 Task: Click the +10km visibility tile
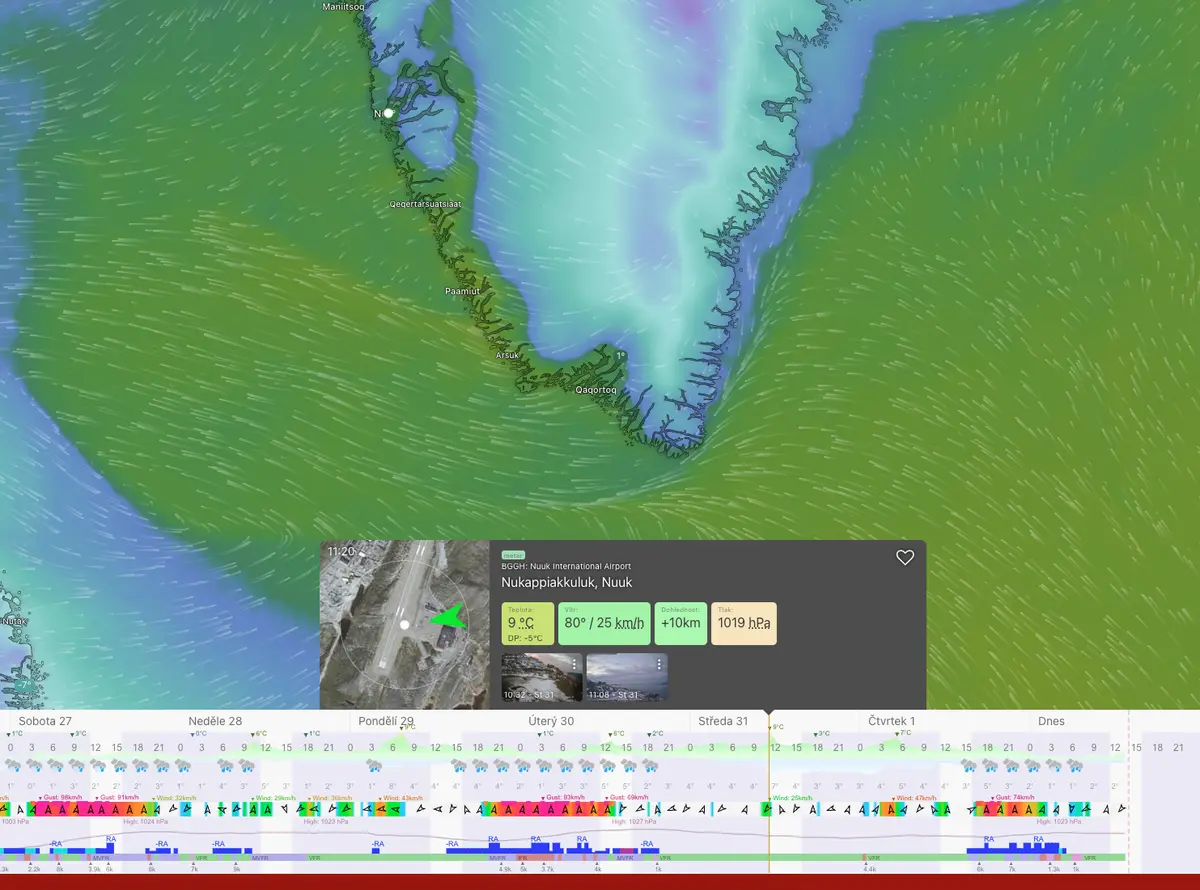click(x=681, y=623)
